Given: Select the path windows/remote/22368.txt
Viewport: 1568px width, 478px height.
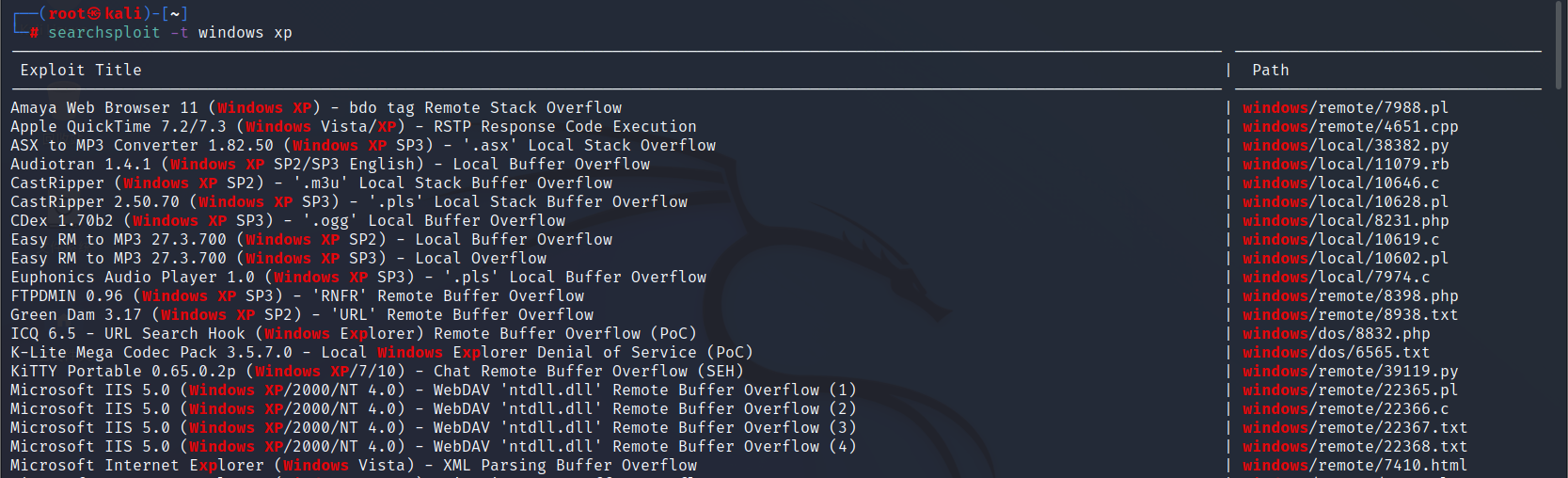Looking at the screenshot, I should coord(1354,447).
